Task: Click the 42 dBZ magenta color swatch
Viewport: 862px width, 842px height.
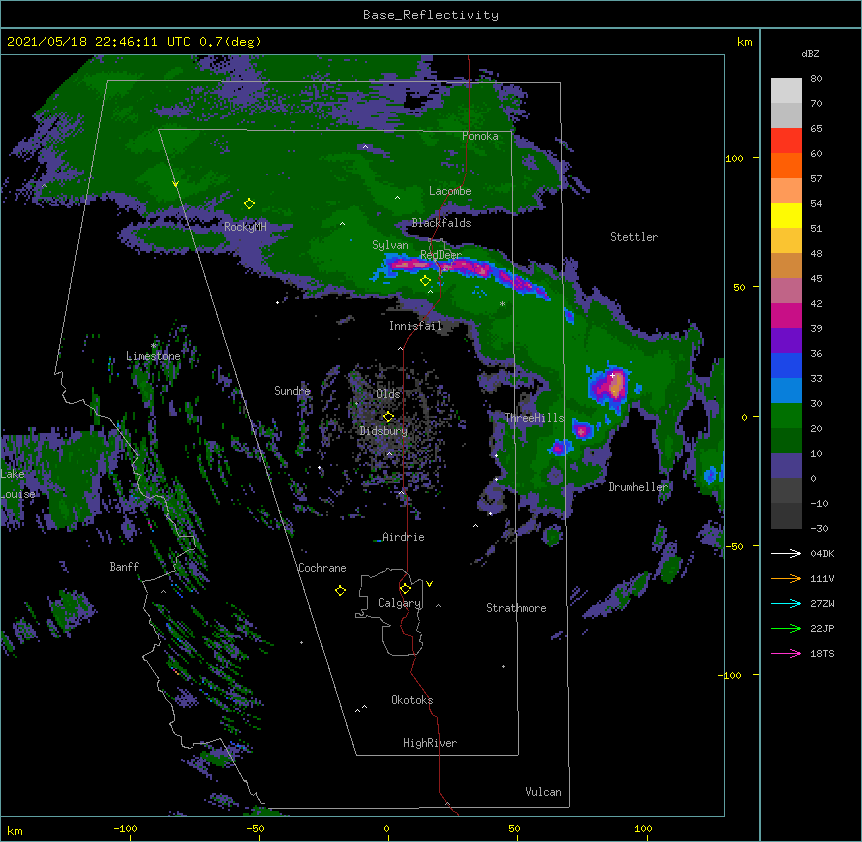Action: click(786, 315)
